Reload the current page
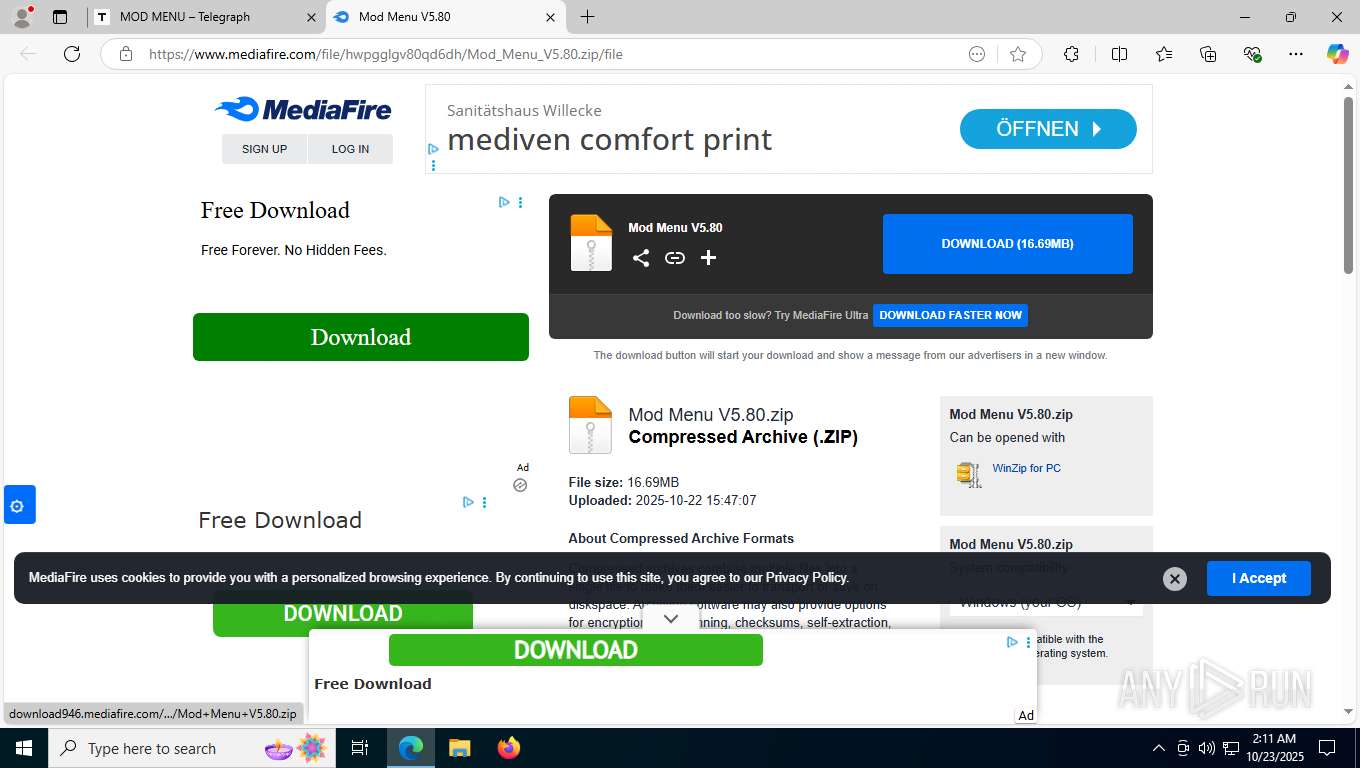This screenshot has width=1360, height=768. 72,54
